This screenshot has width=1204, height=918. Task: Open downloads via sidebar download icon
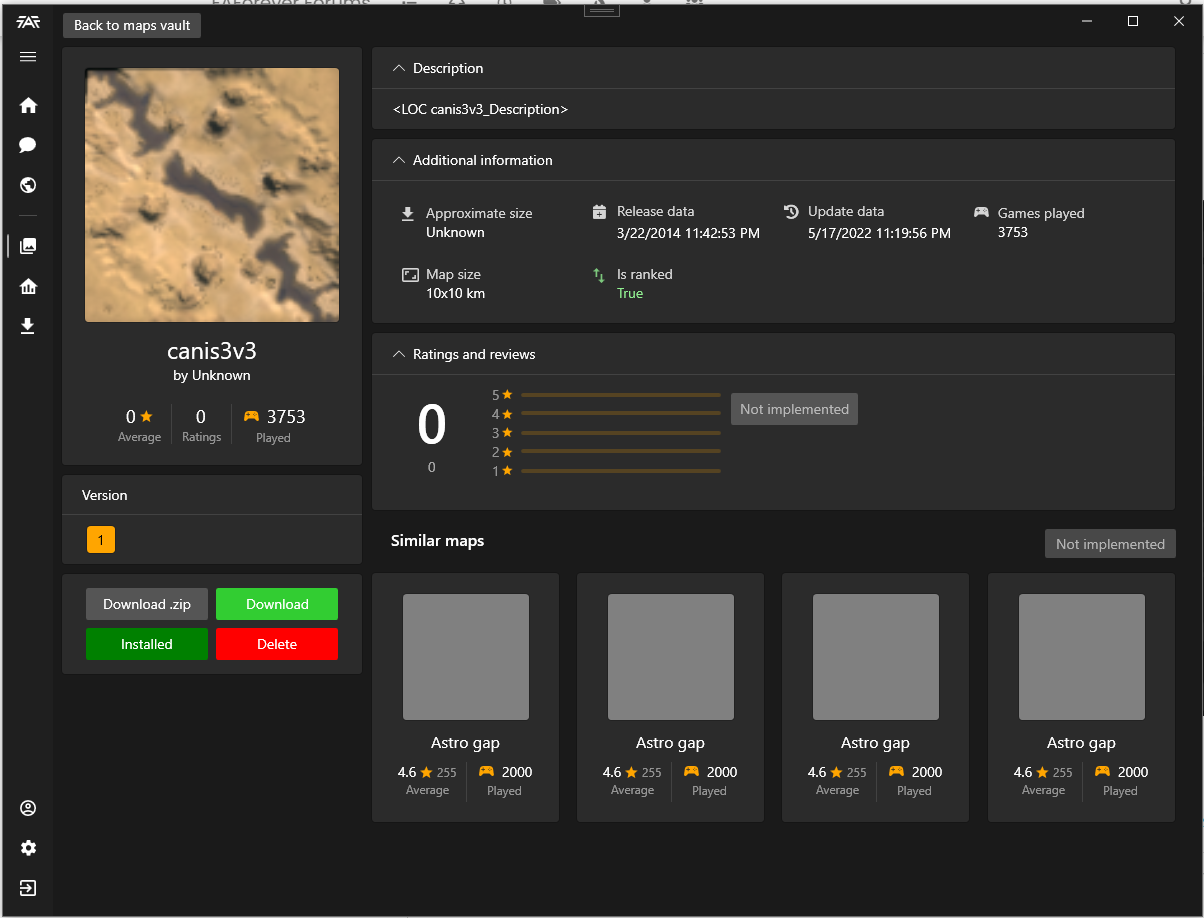[x=28, y=326]
